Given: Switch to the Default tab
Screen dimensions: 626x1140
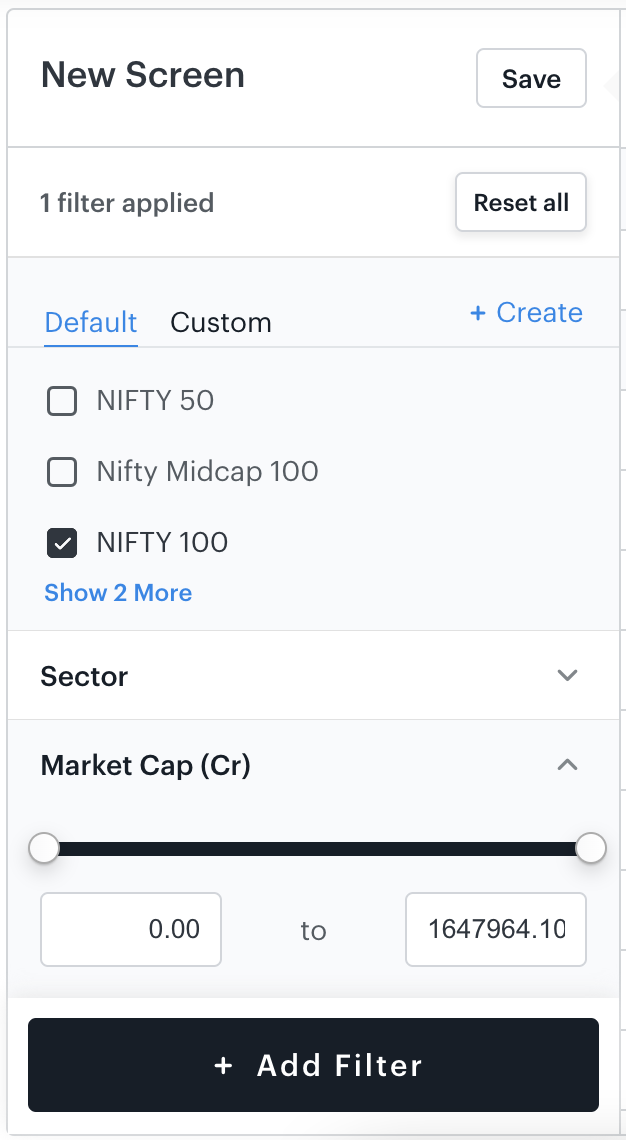Looking at the screenshot, I should tap(91, 323).
